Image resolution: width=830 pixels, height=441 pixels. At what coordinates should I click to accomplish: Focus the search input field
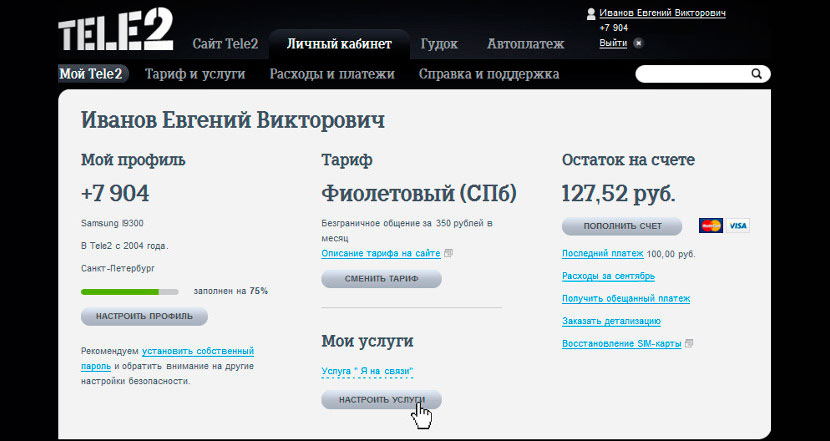(x=692, y=74)
